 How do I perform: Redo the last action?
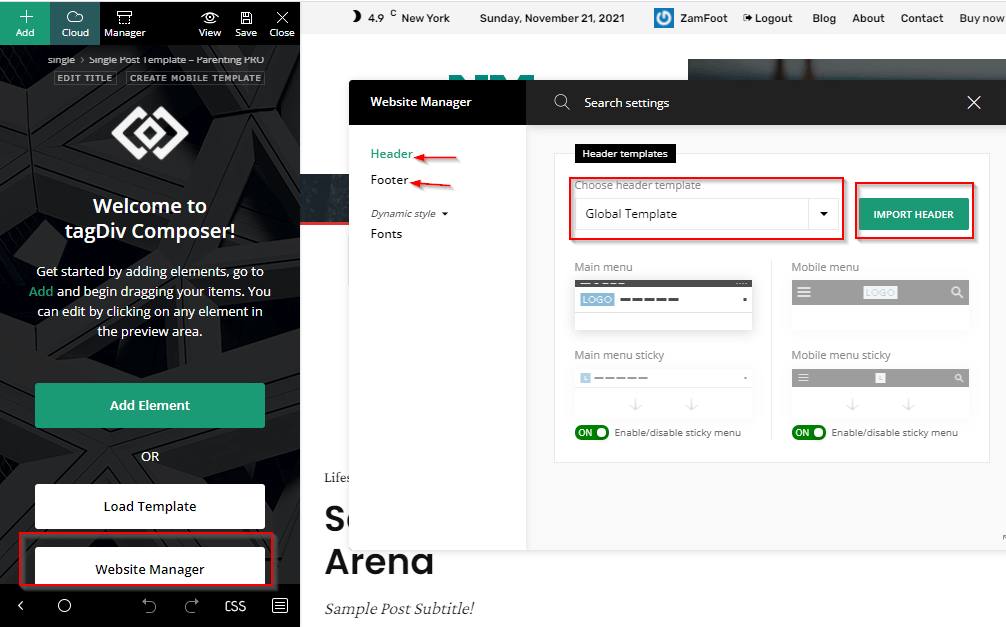pos(191,605)
